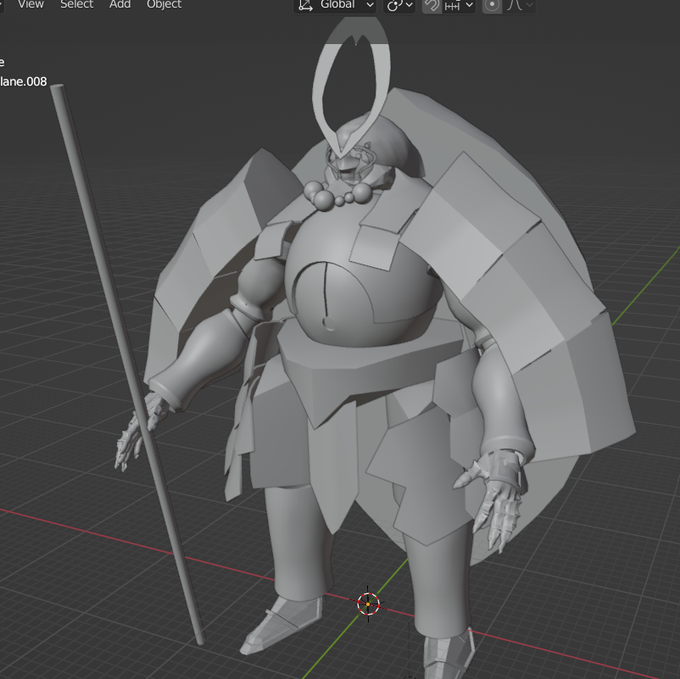This screenshot has width=680, height=679.
Task: Open the Select menu
Action: tap(77, 4)
